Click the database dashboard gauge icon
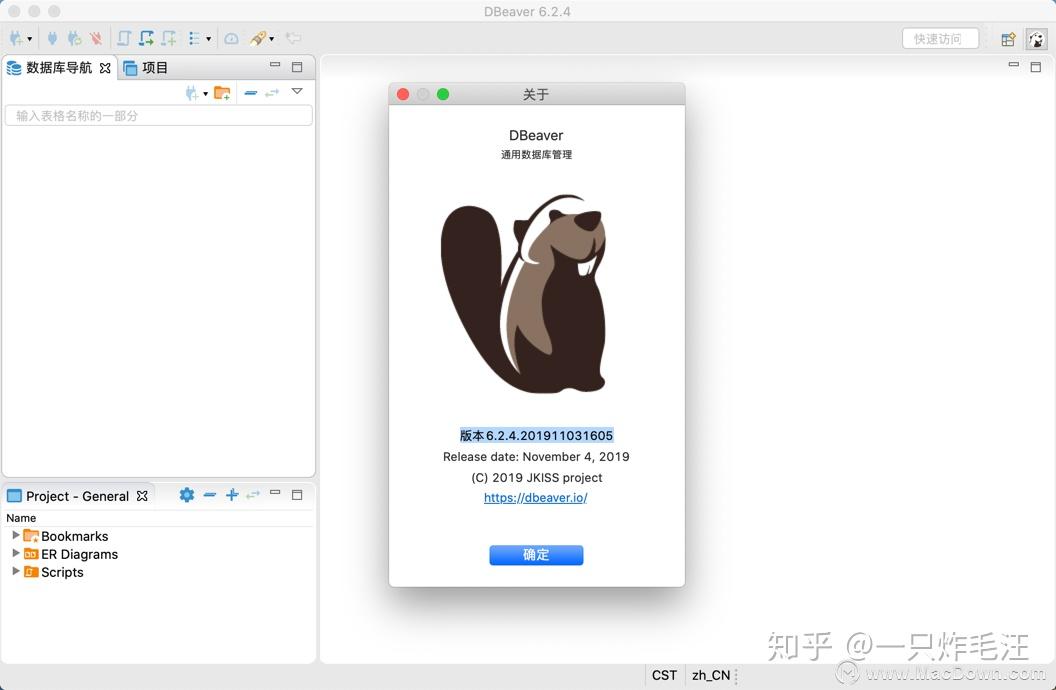 tap(230, 37)
